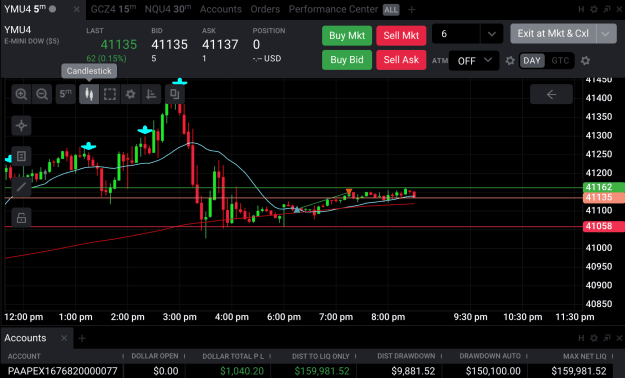
Task: Open the indicators icon in chart toolbar
Action: click(x=151, y=94)
